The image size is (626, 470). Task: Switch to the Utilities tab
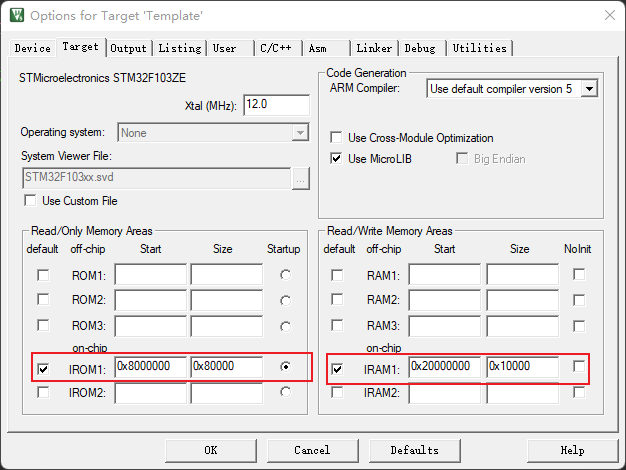click(479, 48)
